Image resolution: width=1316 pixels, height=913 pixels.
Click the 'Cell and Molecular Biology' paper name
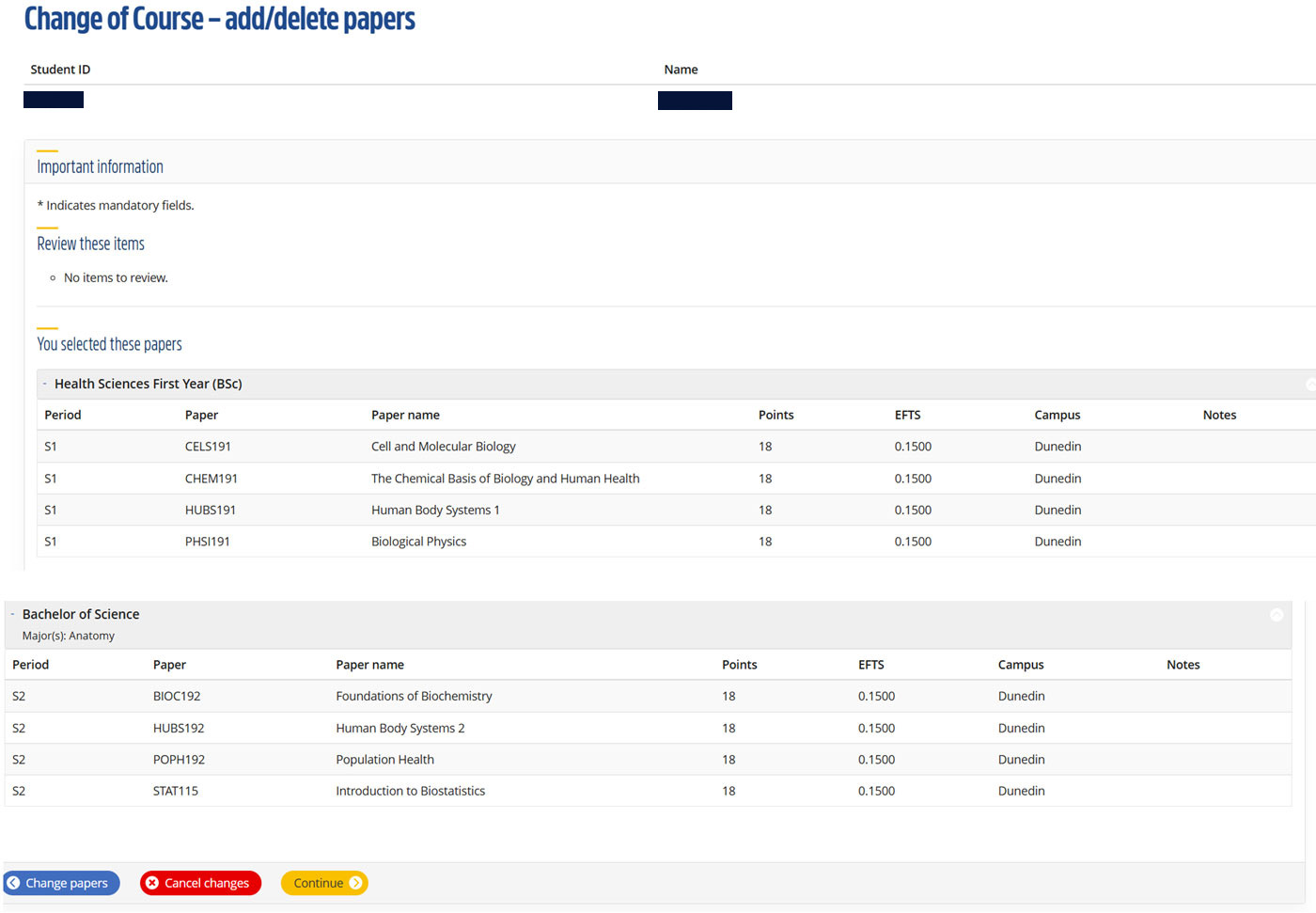click(x=444, y=447)
